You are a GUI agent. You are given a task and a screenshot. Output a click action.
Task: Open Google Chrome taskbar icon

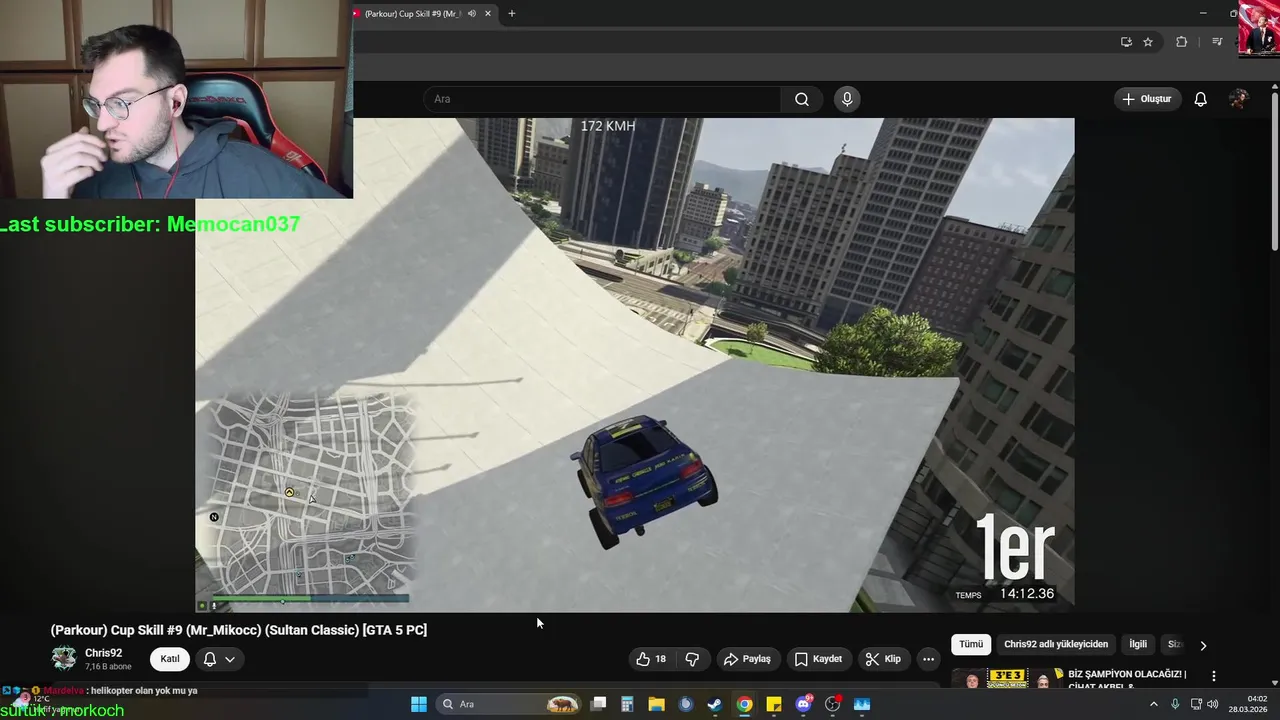[x=745, y=704]
